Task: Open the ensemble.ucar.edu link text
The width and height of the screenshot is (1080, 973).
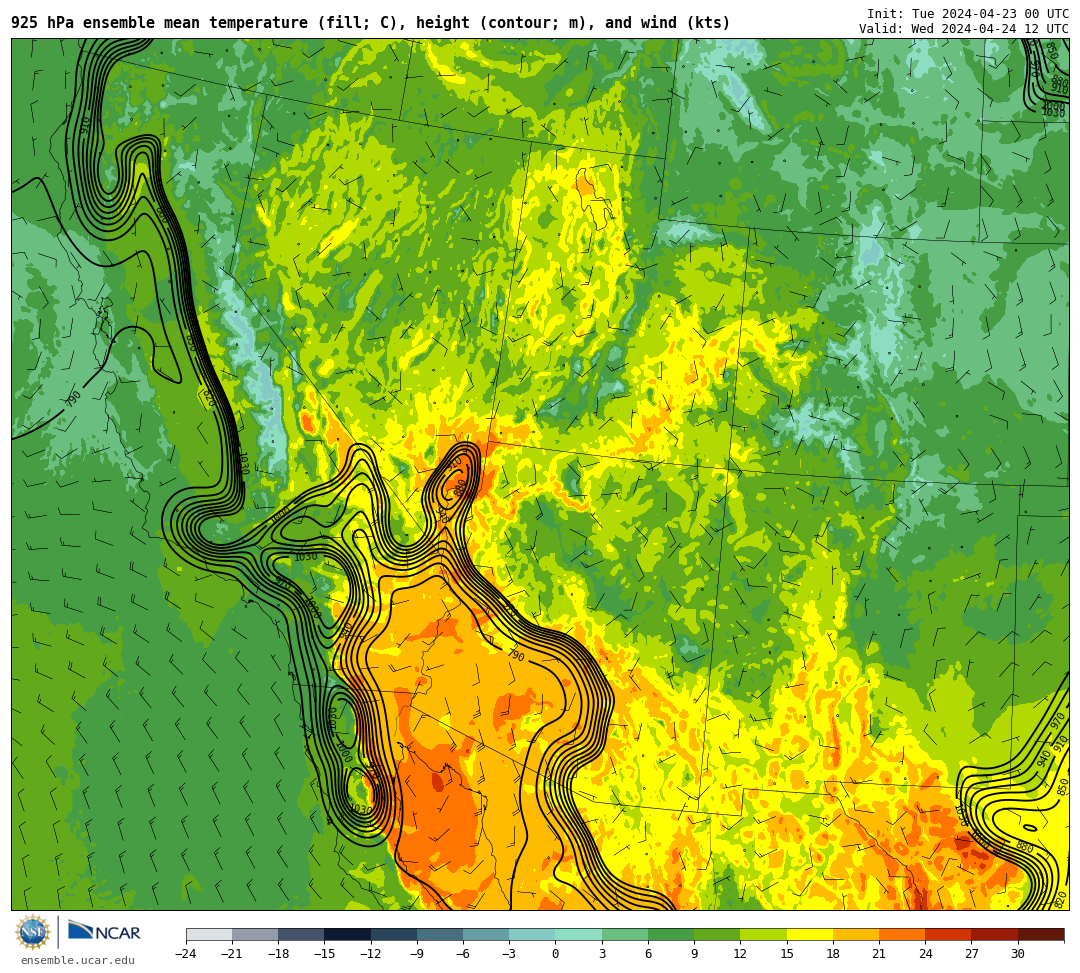Action: coord(78,960)
